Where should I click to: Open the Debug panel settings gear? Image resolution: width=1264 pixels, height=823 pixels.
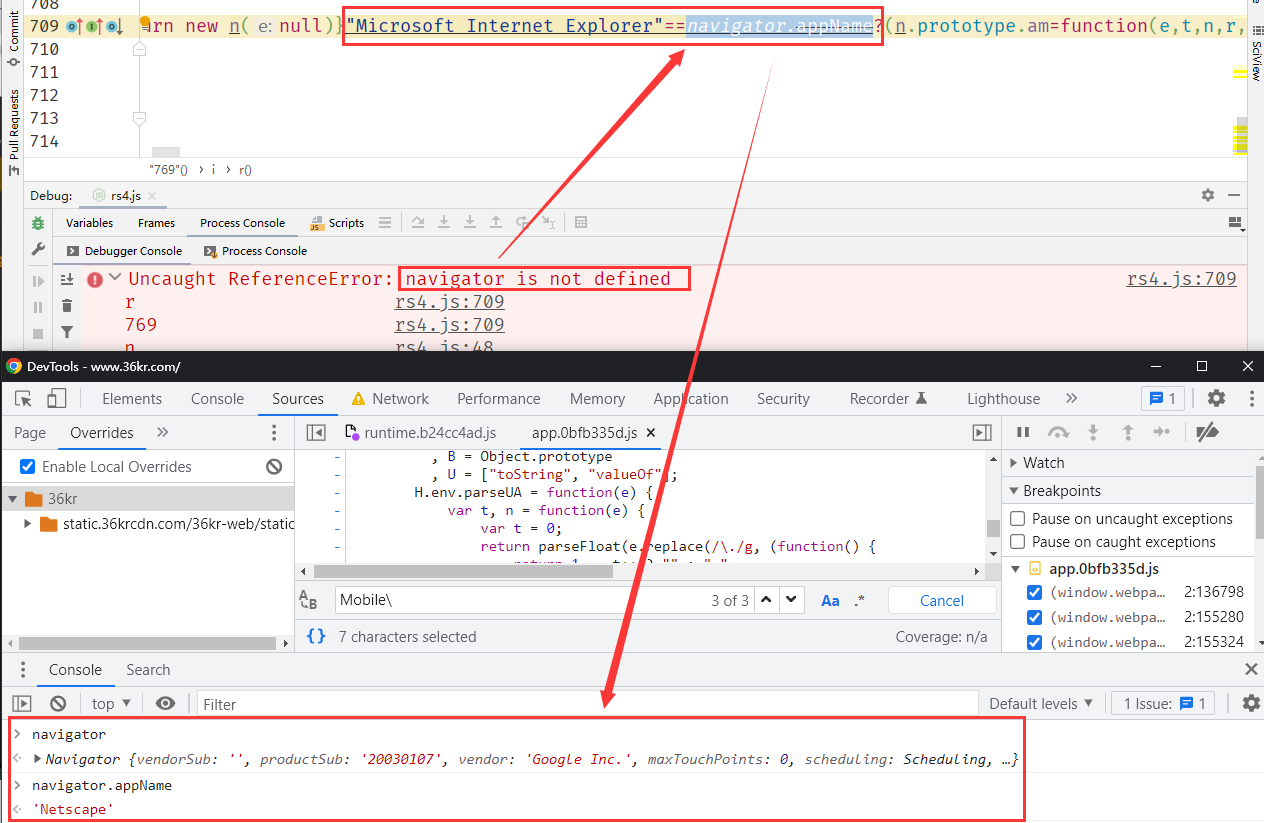(x=1208, y=195)
